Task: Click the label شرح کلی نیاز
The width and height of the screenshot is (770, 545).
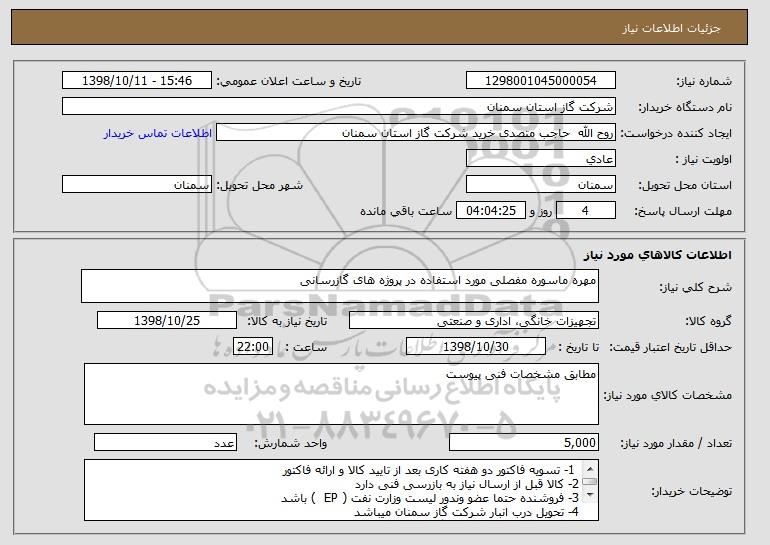Action: 695,287
